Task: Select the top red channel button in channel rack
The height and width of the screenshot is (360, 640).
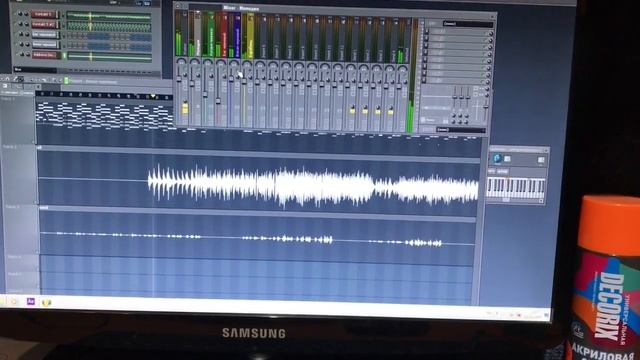Action: pyautogui.click(x=44, y=15)
